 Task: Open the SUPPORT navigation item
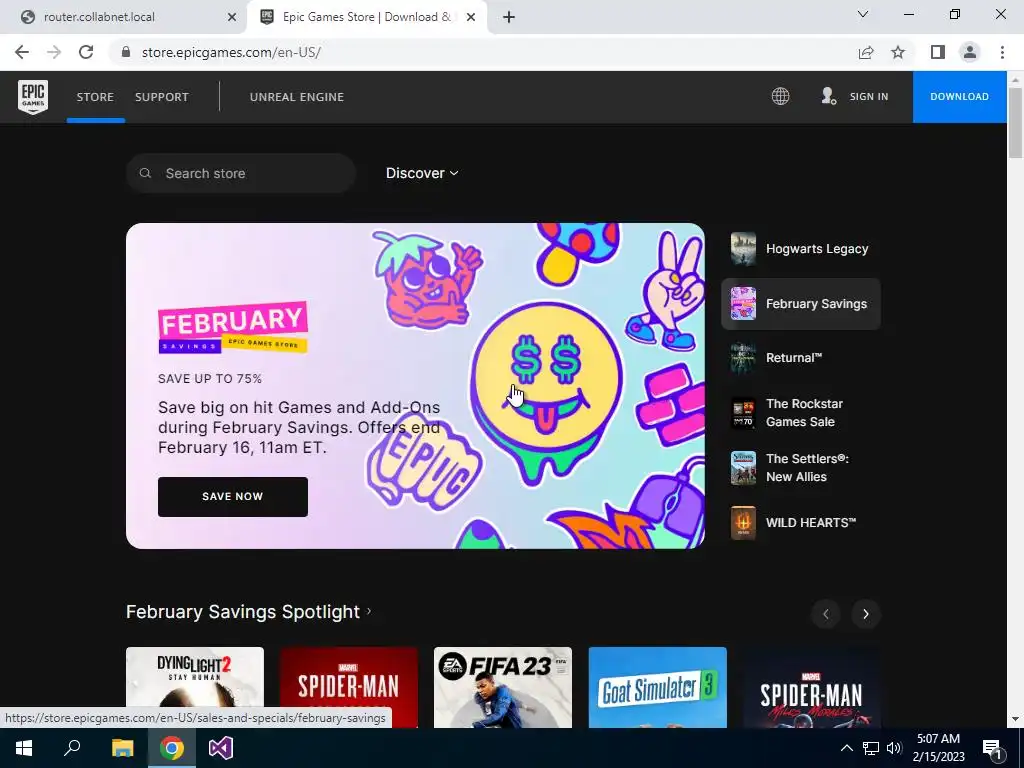161,97
